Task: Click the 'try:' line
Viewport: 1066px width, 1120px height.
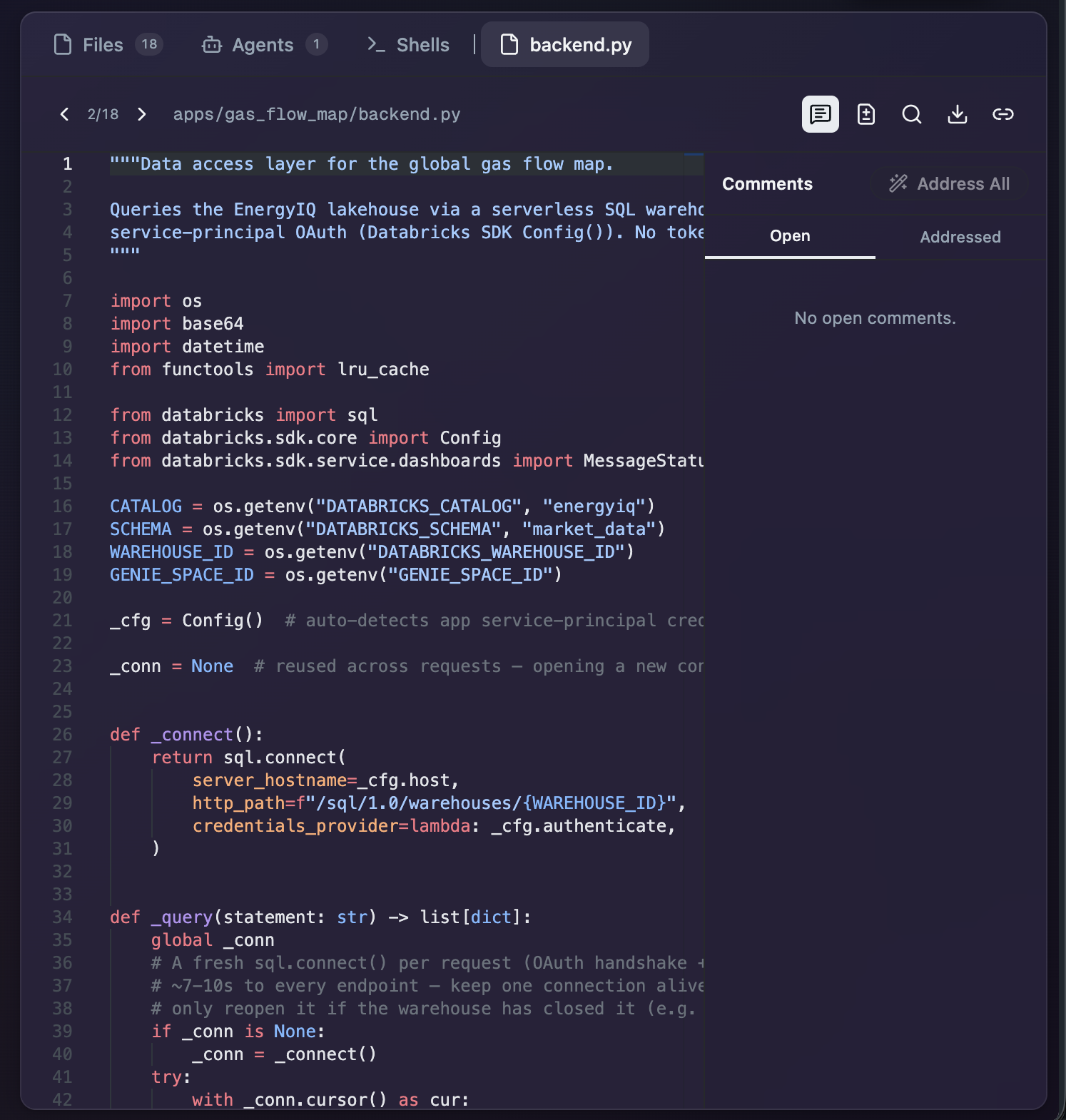Action: (171, 1077)
